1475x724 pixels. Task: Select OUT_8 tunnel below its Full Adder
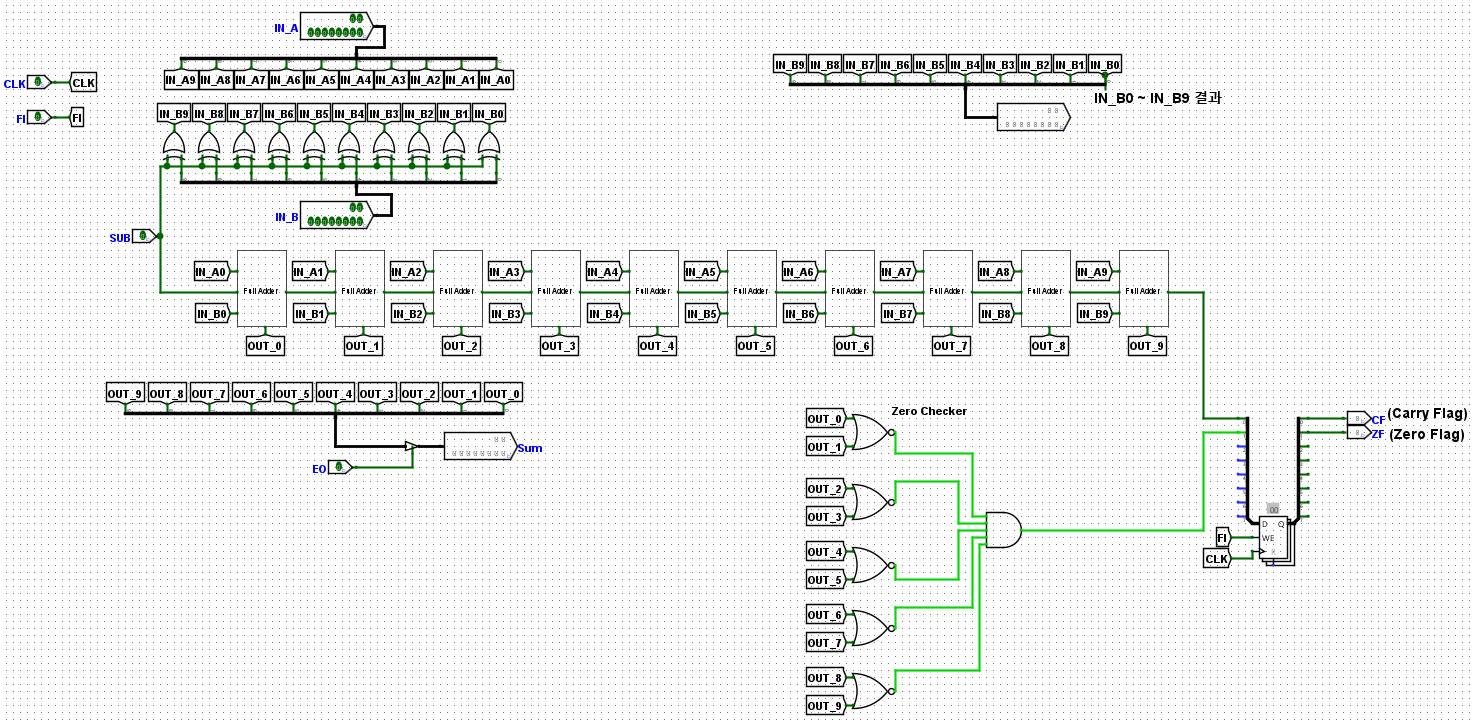click(1049, 346)
